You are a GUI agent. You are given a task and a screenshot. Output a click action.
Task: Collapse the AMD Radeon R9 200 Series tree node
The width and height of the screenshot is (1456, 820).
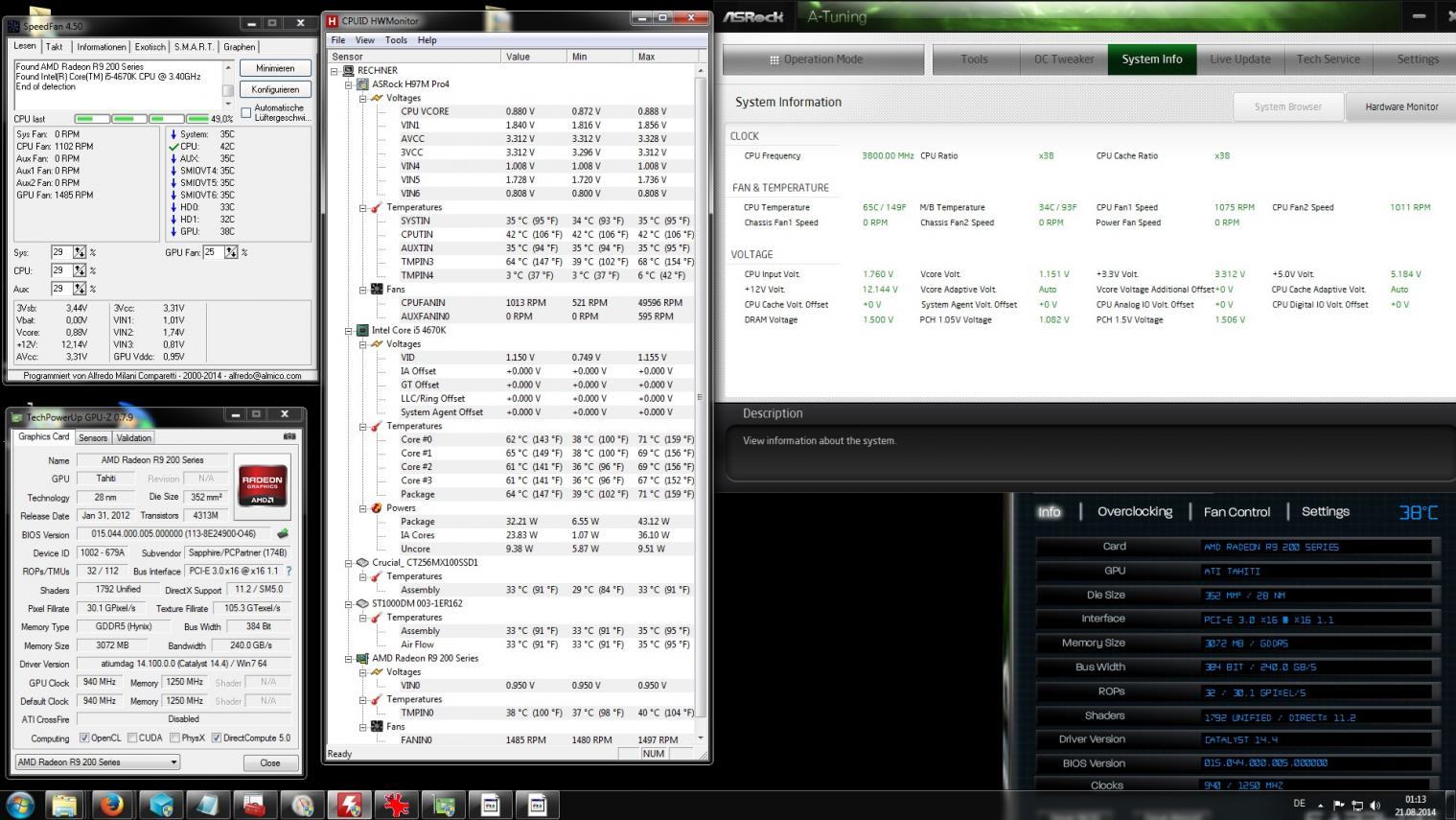(349, 659)
